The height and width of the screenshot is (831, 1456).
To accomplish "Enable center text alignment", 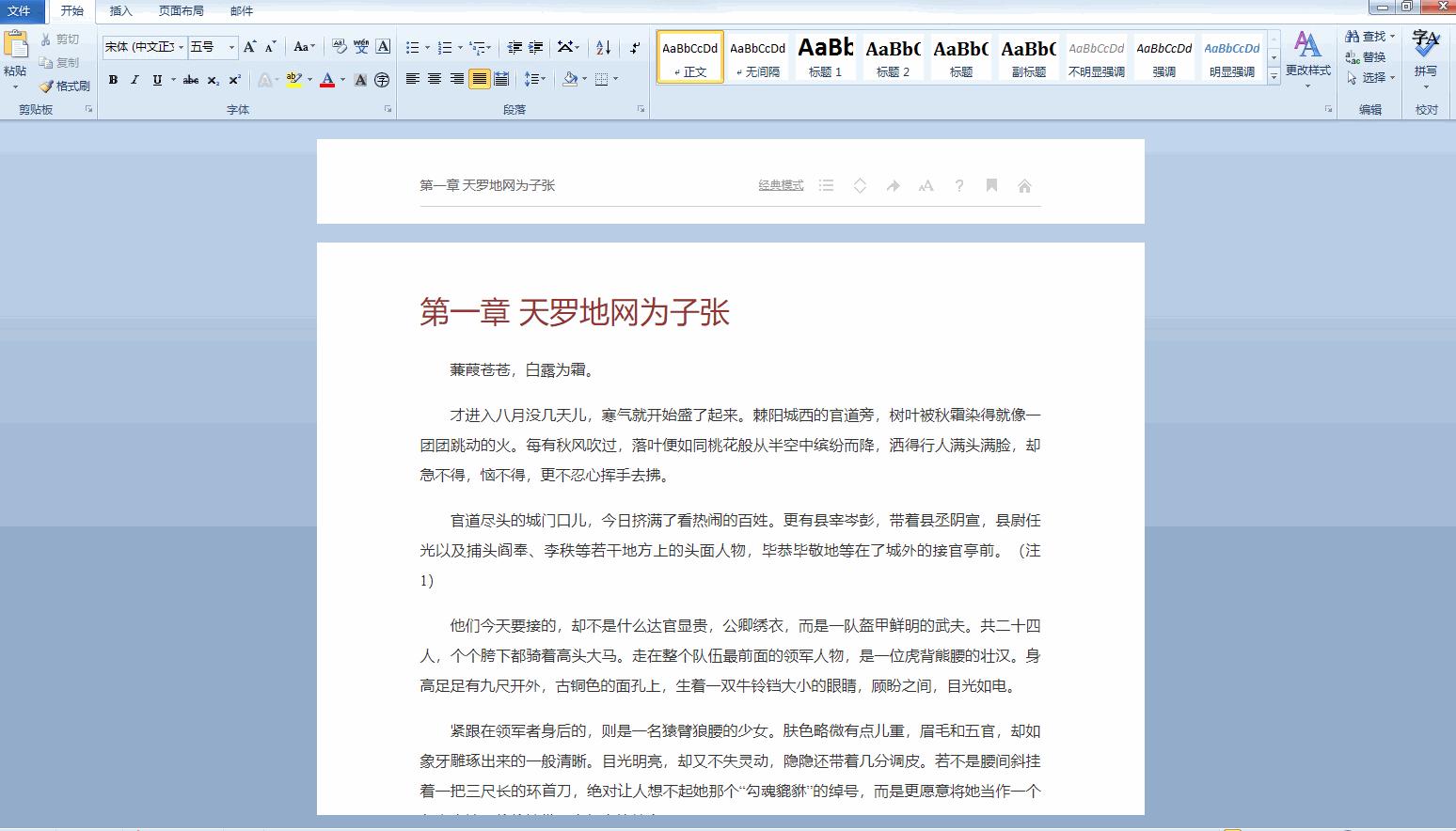I will 434,80.
